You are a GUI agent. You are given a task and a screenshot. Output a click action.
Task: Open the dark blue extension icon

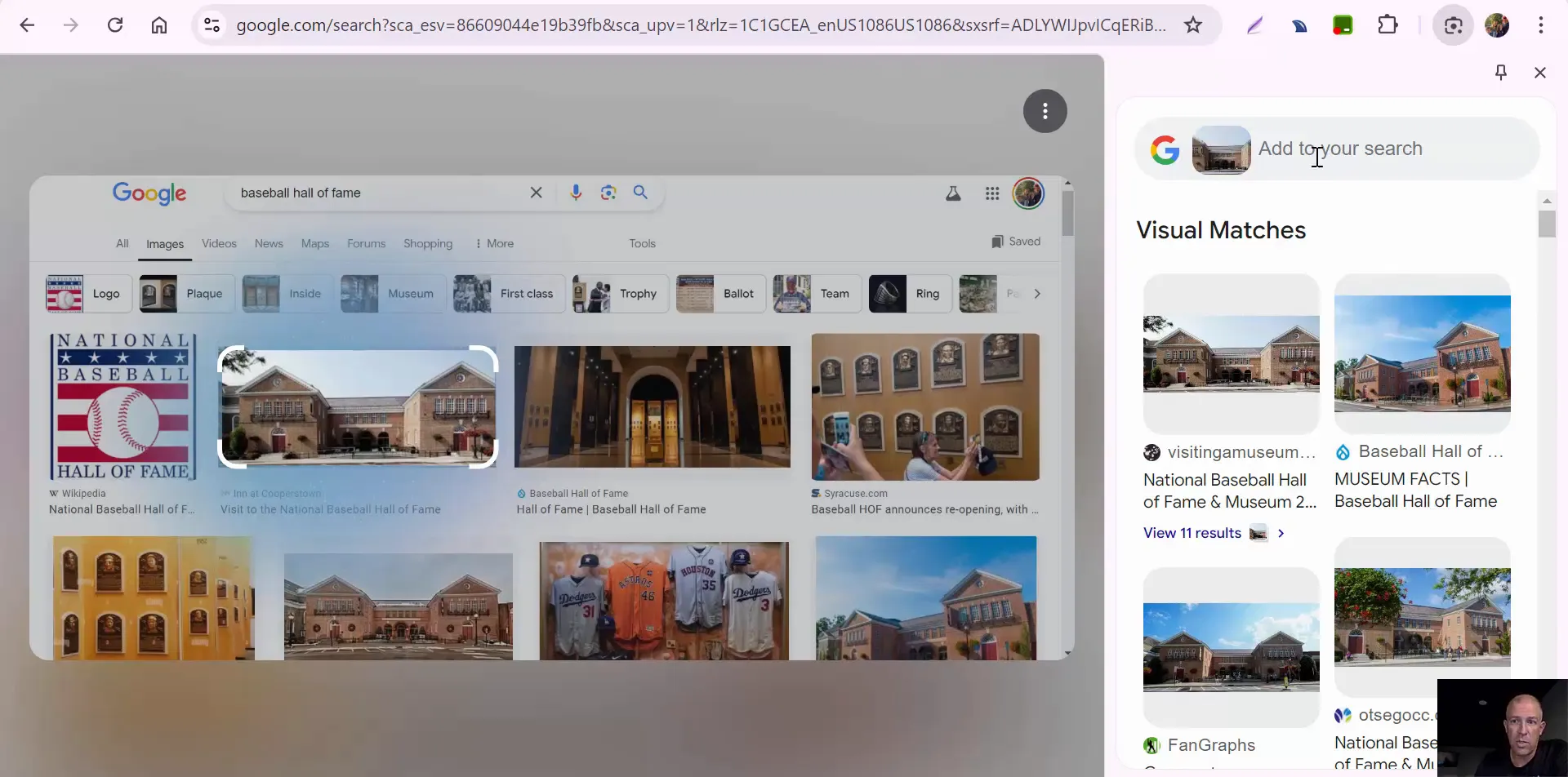point(1299,25)
